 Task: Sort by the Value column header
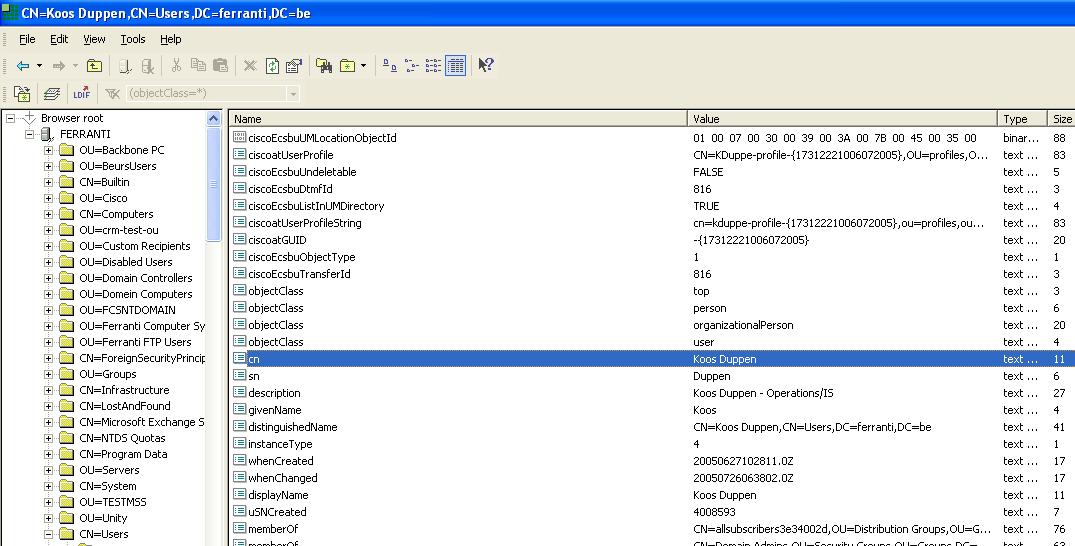click(843, 119)
